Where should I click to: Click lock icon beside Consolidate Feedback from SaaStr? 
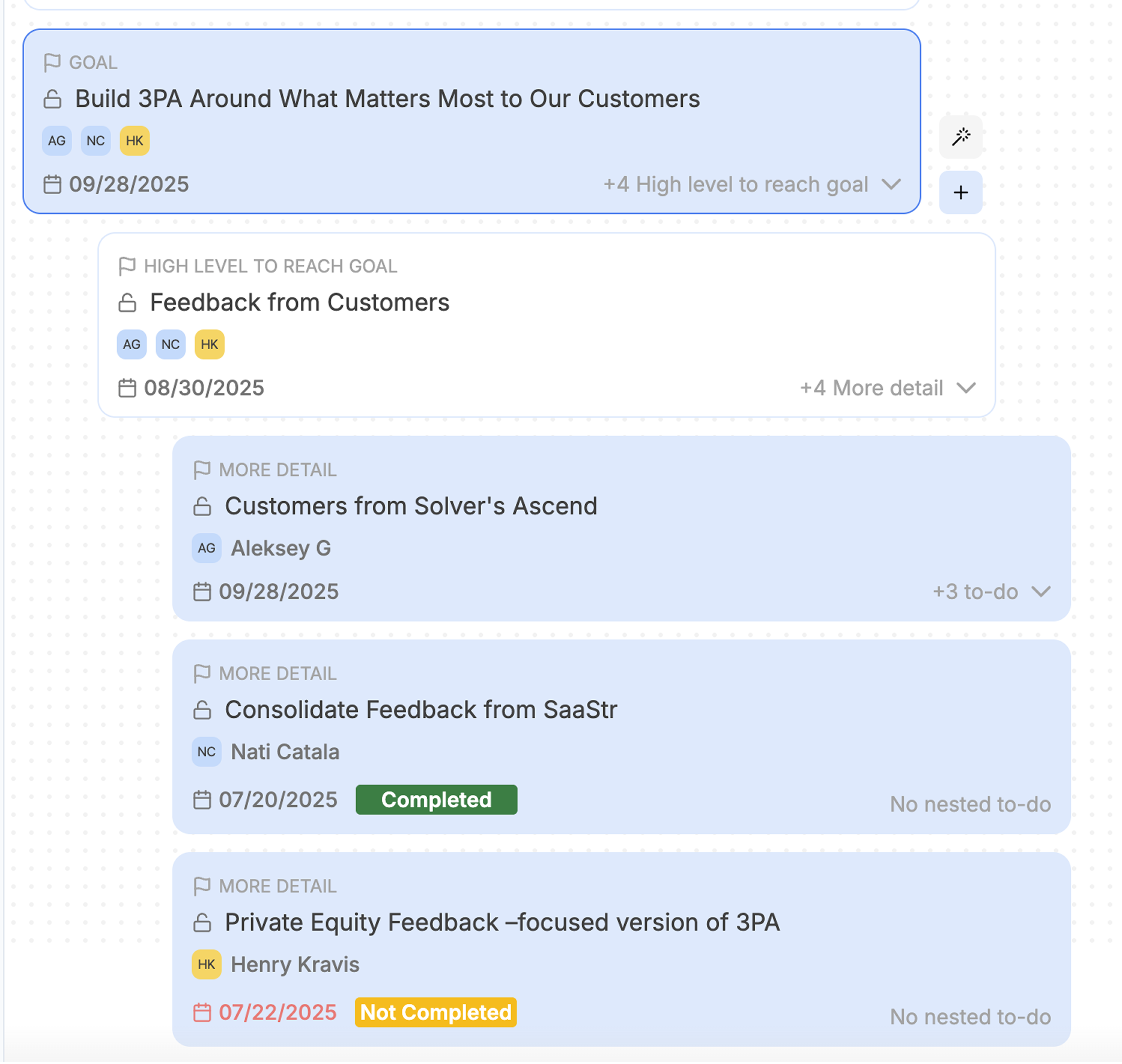click(202, 709)
